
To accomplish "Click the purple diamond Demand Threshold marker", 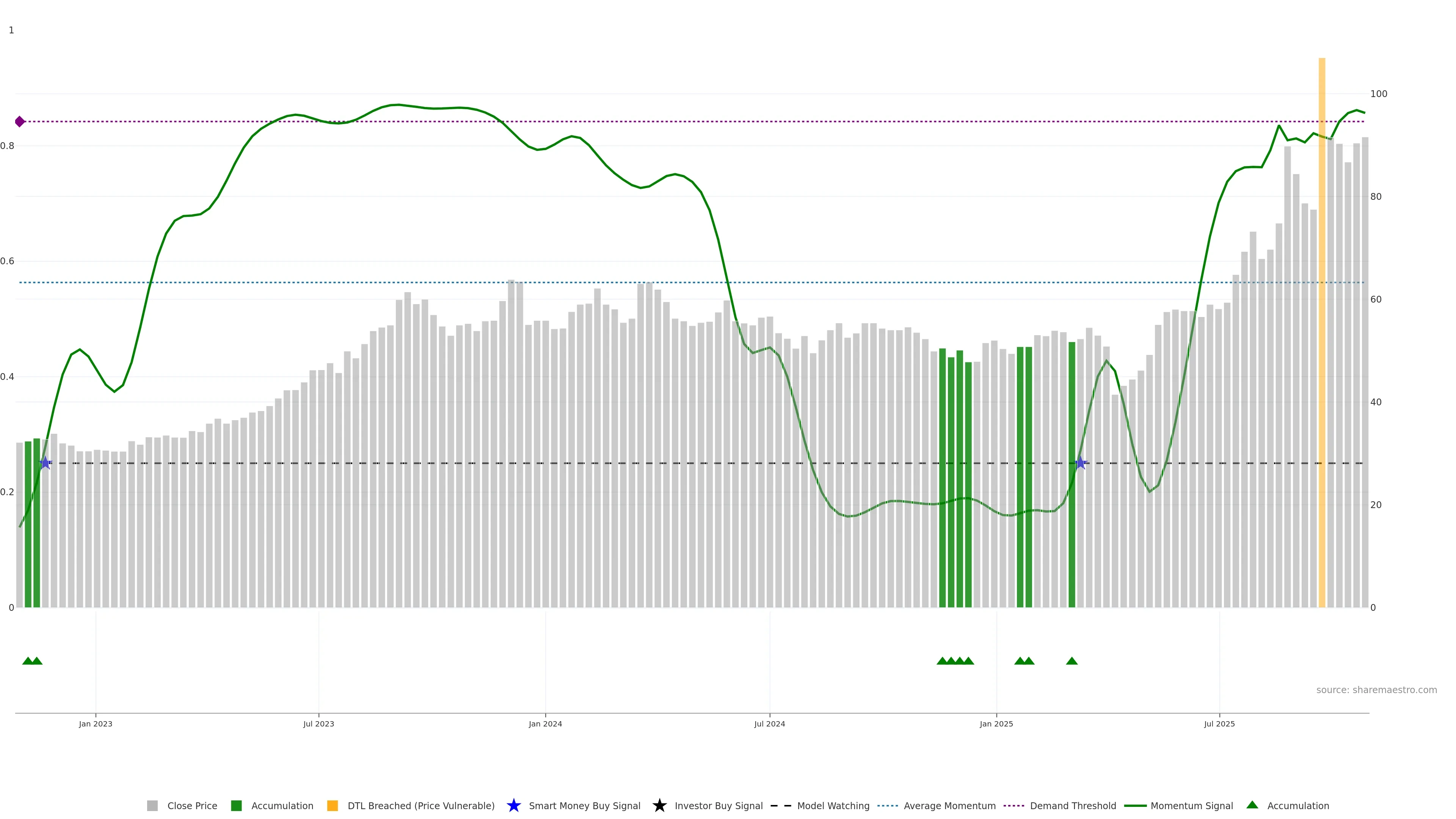I will point(20,121).
